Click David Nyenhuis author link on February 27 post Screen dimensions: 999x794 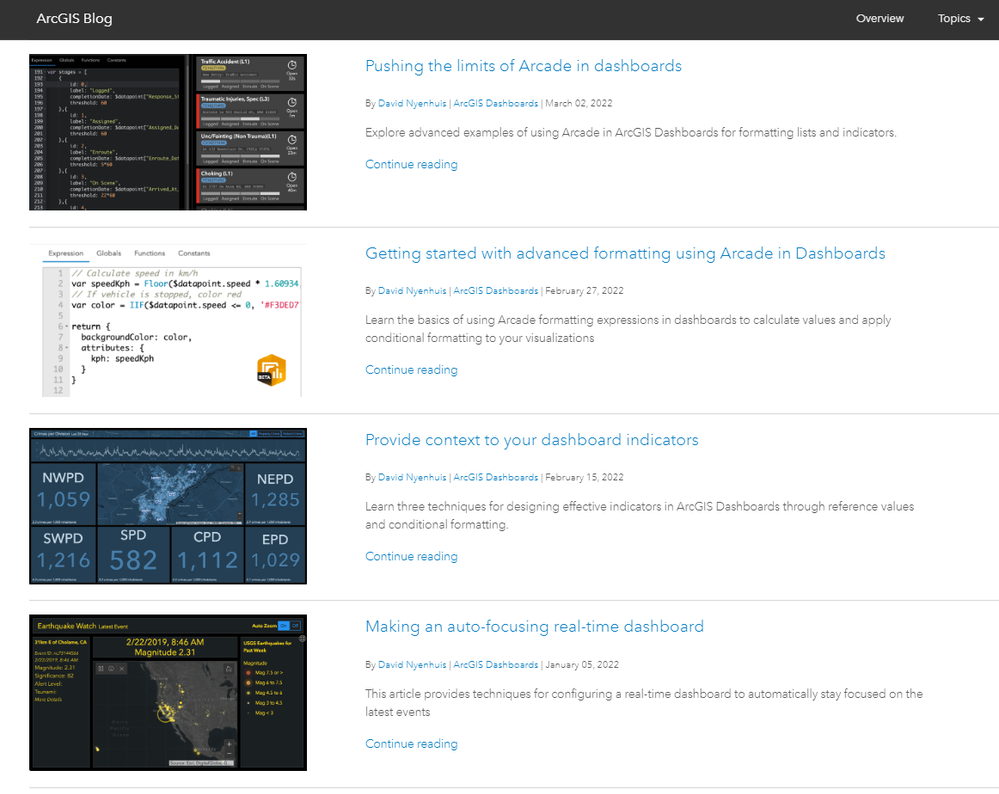(412, 291)
